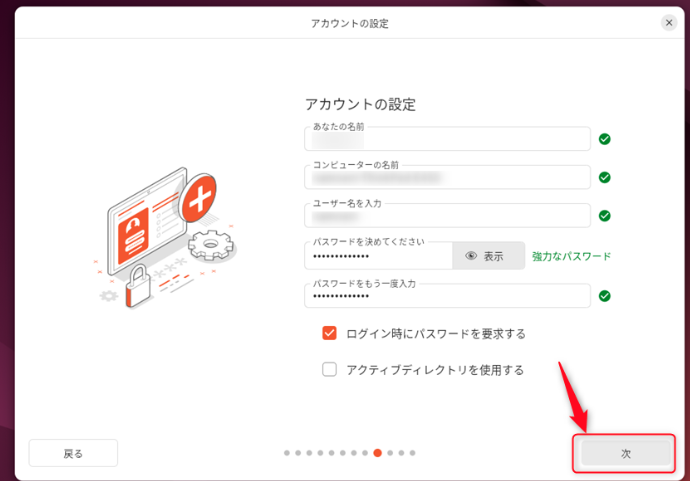
Task: Uncheck ログイン時にパスワードを要求する checkbox
Action: pyautogui.click(x=329, y=333)
